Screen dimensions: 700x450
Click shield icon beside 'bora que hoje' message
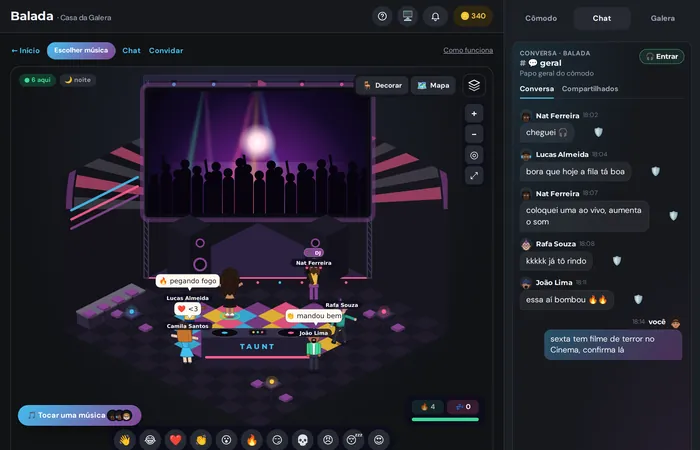tap(655, 171)
